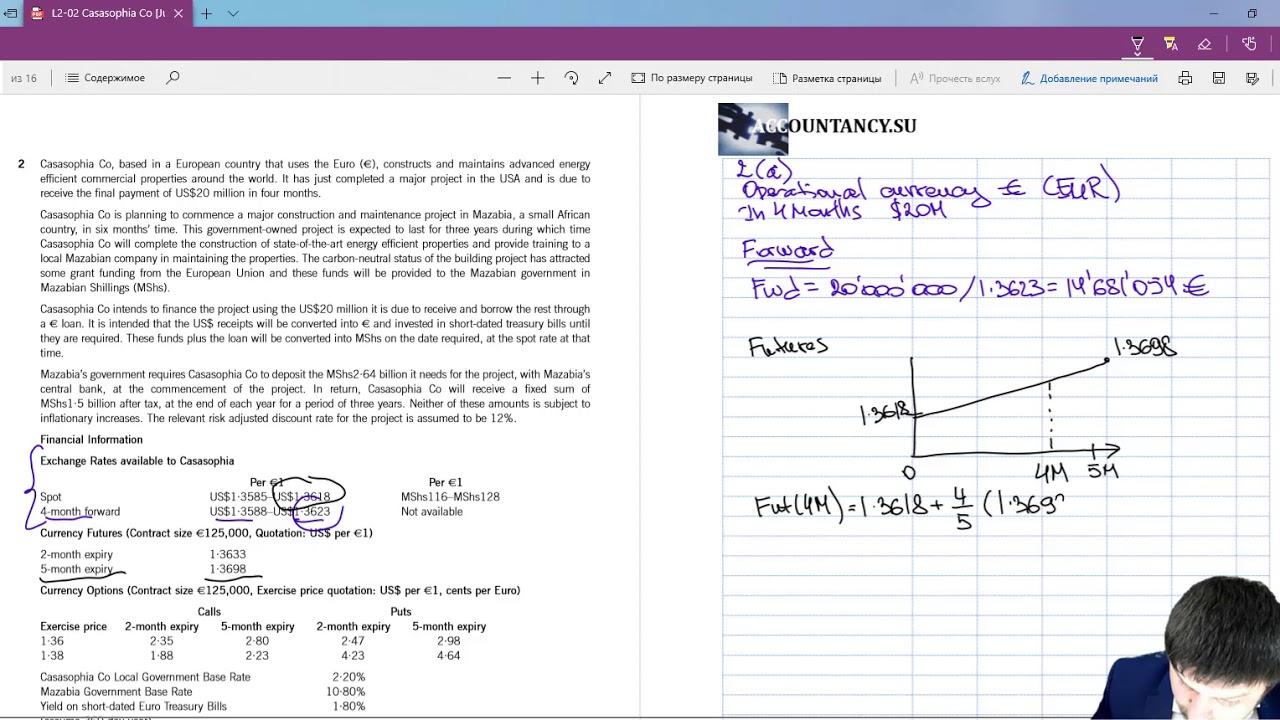Image resolution: width=1280 pixels, height=720 pixels.
Task: Click the '4-month forward' row label
Action: [x=80, y=512]
